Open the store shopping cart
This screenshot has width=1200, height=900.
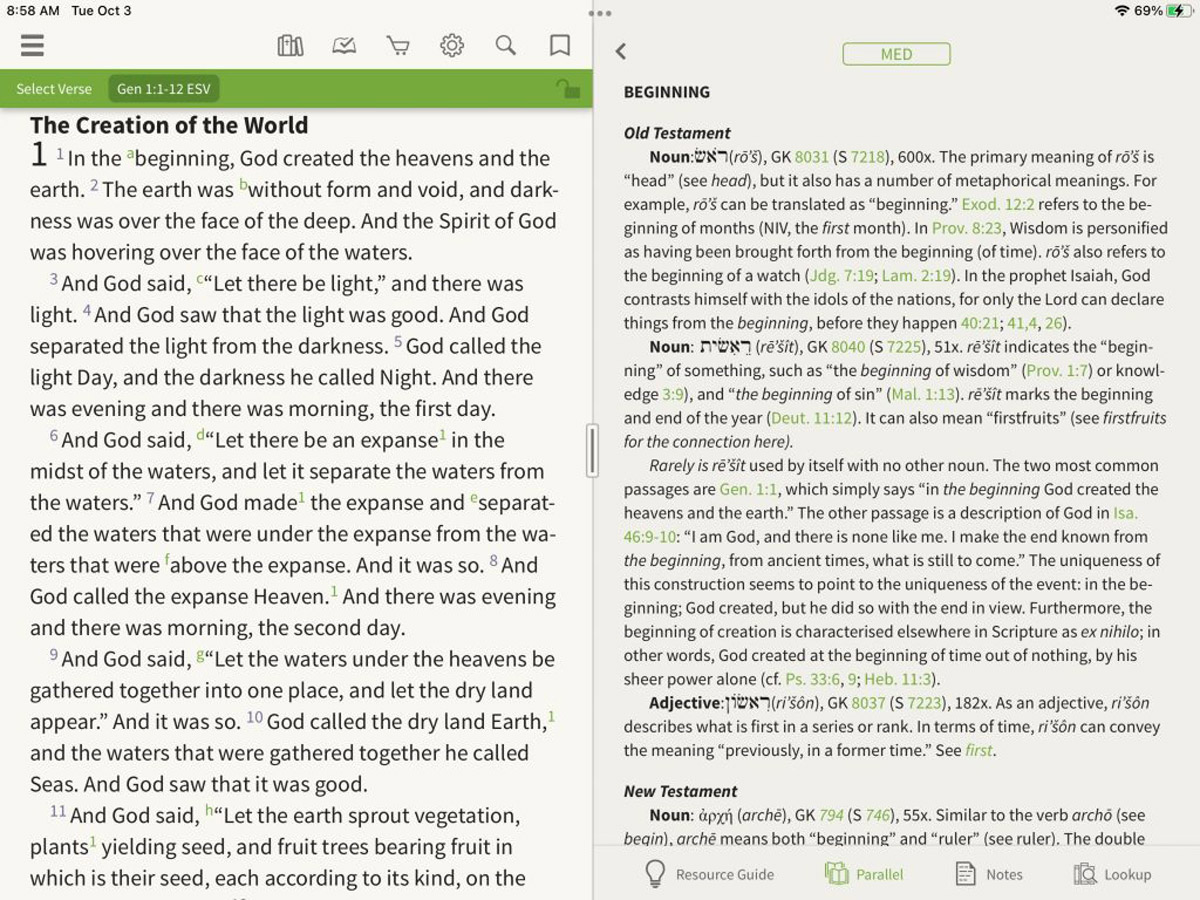(x=398, y=45)
